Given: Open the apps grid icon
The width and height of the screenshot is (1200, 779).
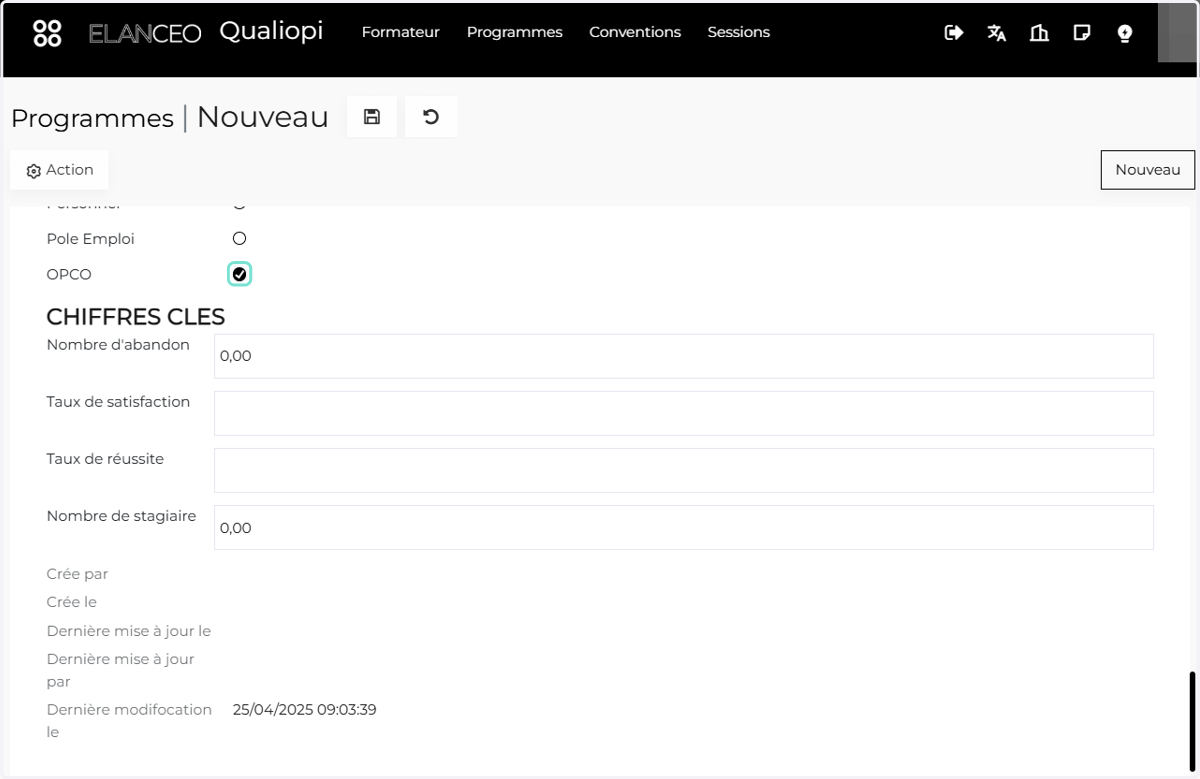Looking at the screenshot, I should coord(47,33).
